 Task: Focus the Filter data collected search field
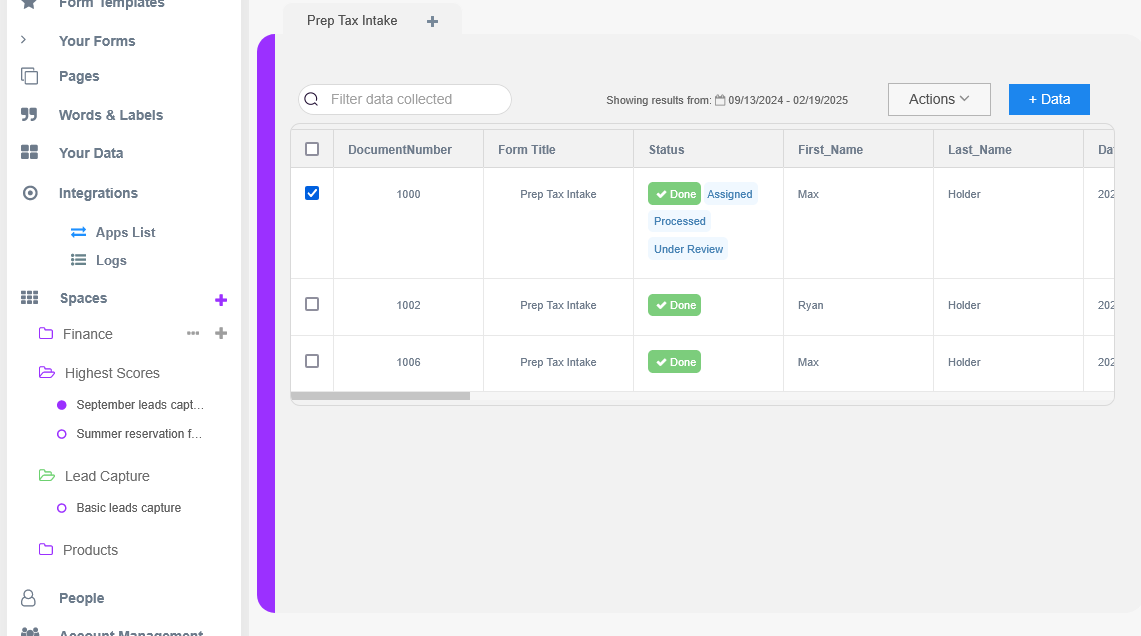[x=415, y=99]
